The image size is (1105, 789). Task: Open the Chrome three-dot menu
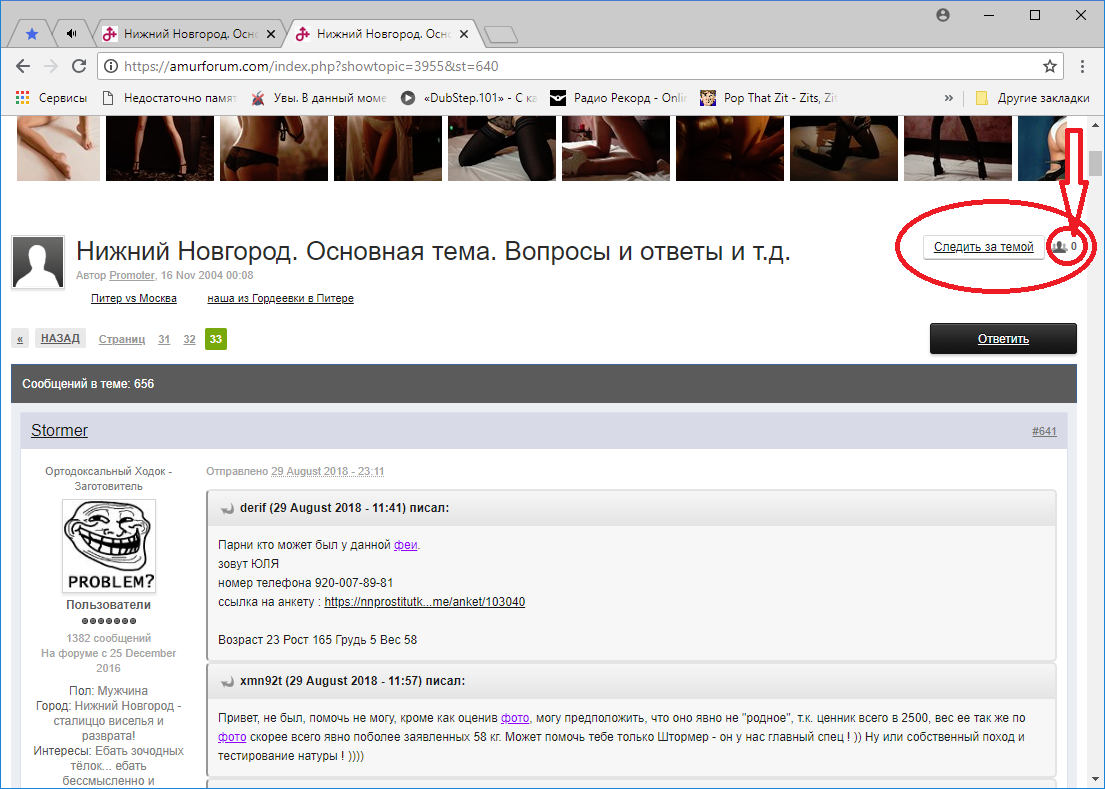tap(1083, 67)
